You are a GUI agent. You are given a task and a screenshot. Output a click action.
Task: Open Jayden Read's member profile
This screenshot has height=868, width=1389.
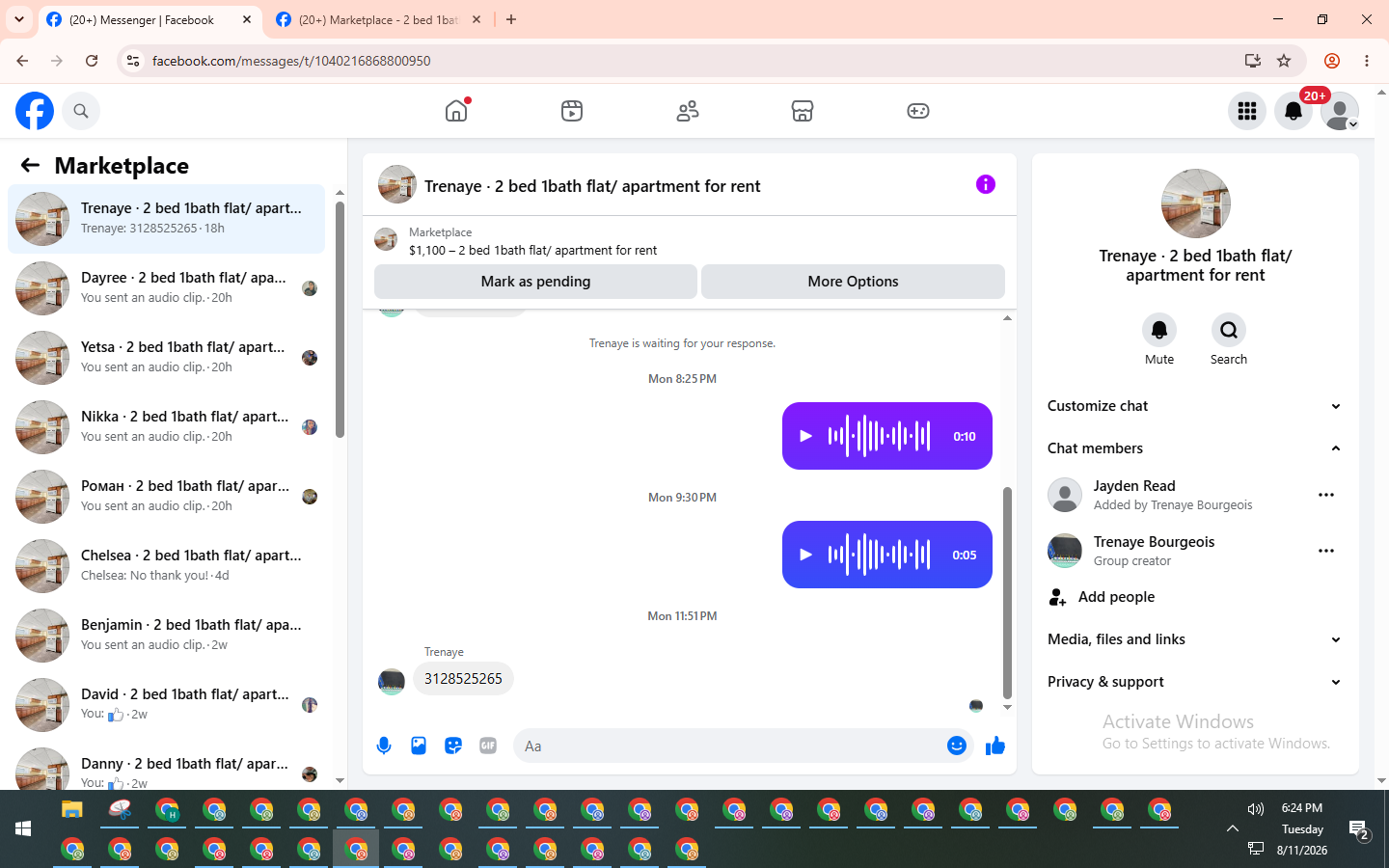pos(1134,486)
